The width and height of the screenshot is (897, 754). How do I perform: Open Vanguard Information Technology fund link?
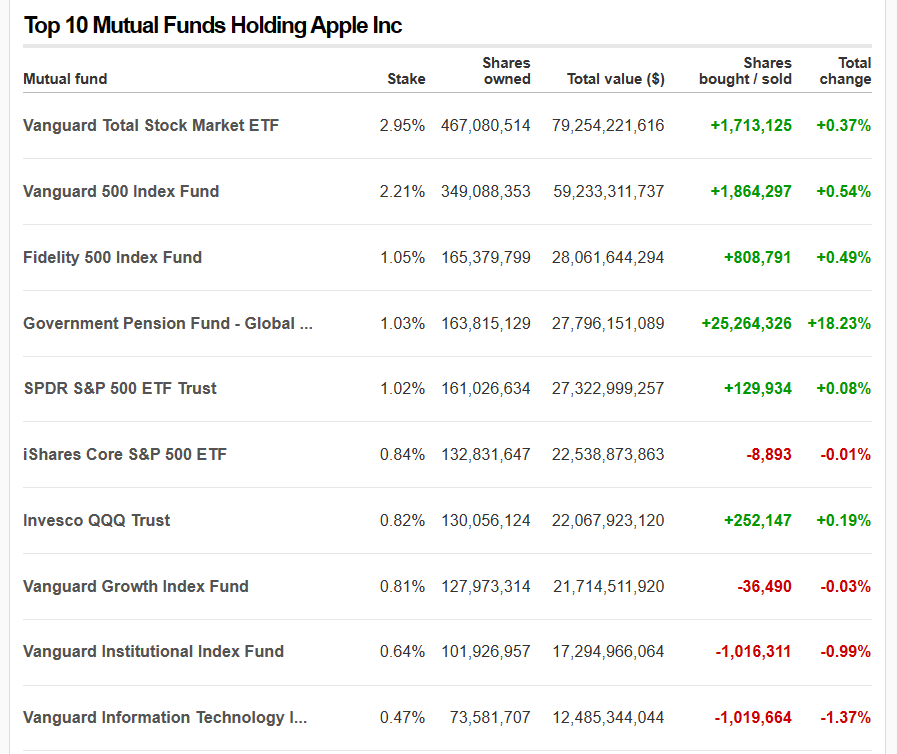(x=165, y=717)
